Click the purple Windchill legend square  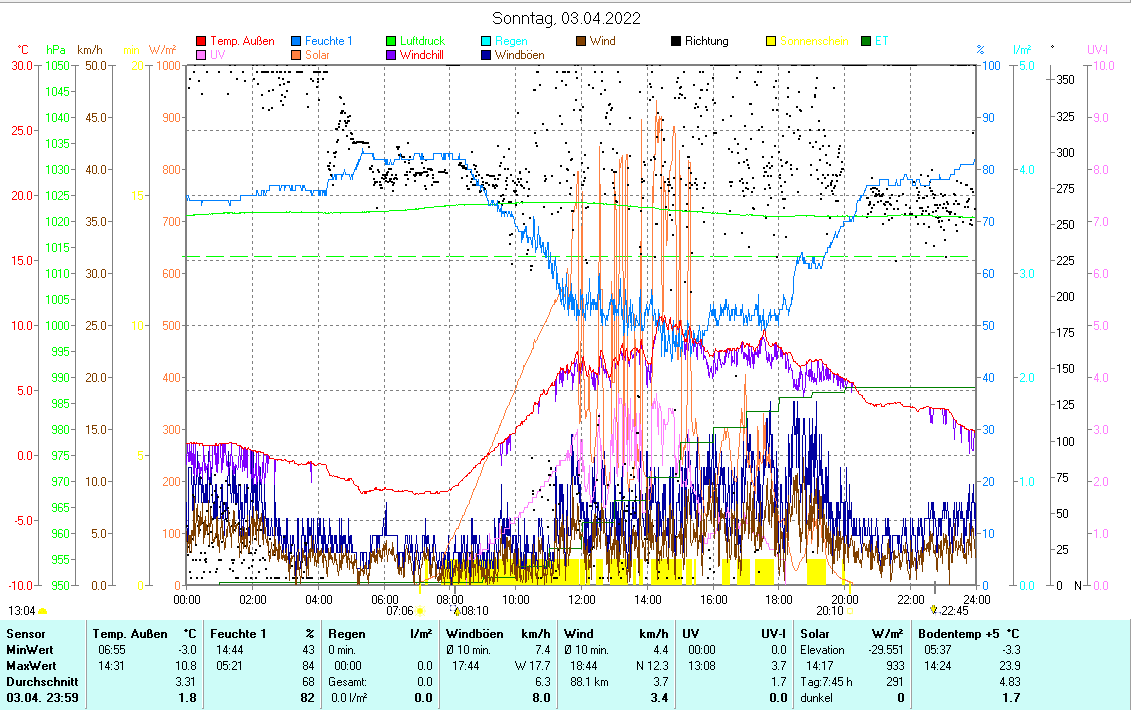pyautogui.click(x=392, y=56)
